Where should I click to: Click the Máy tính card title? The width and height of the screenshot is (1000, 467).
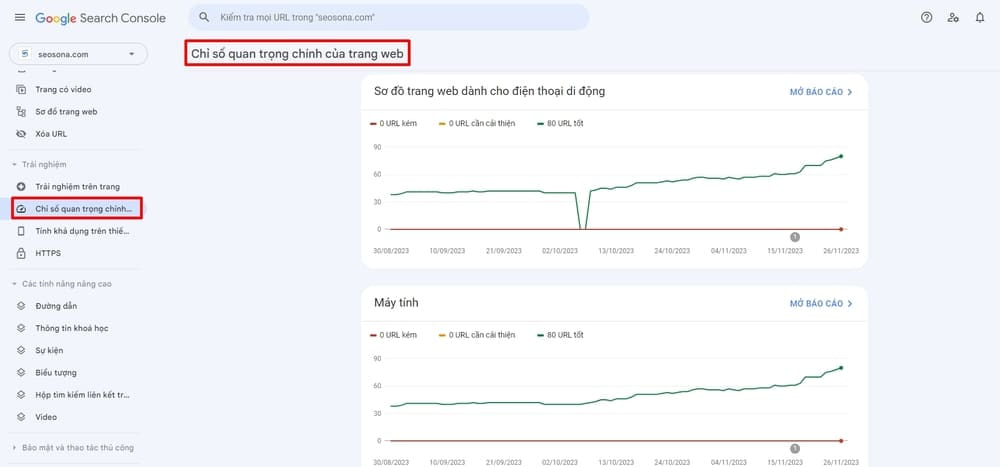click(396, 302)
